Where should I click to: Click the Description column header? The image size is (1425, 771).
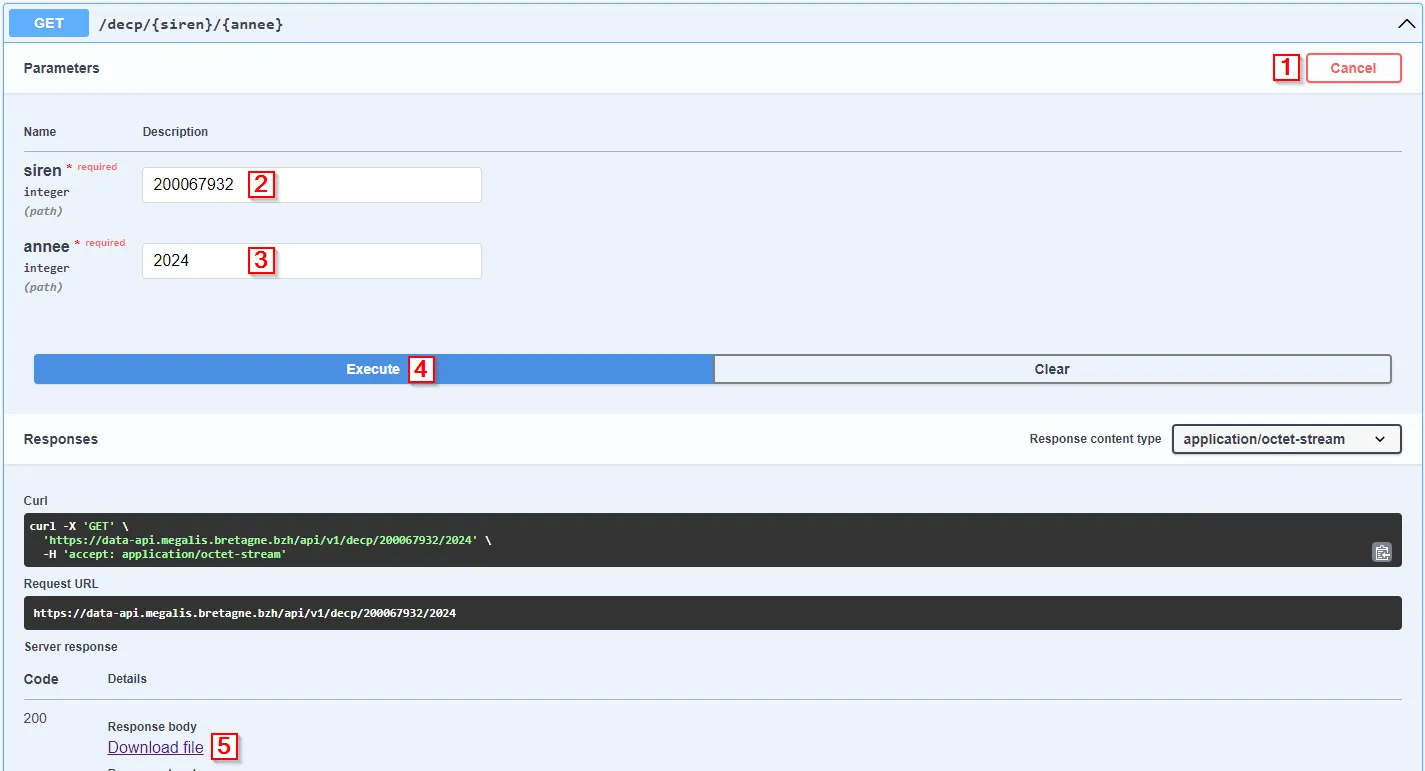point(175,131)
